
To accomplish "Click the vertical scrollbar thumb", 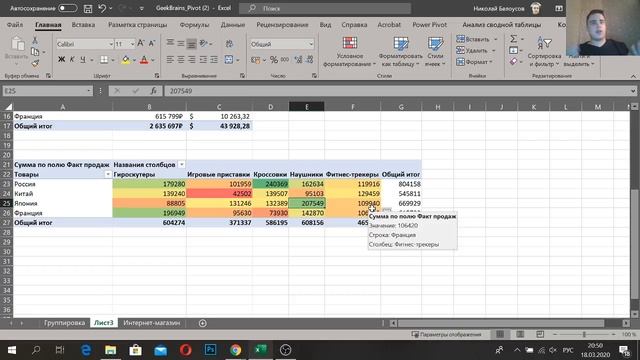I will click(x=634, y=244).
